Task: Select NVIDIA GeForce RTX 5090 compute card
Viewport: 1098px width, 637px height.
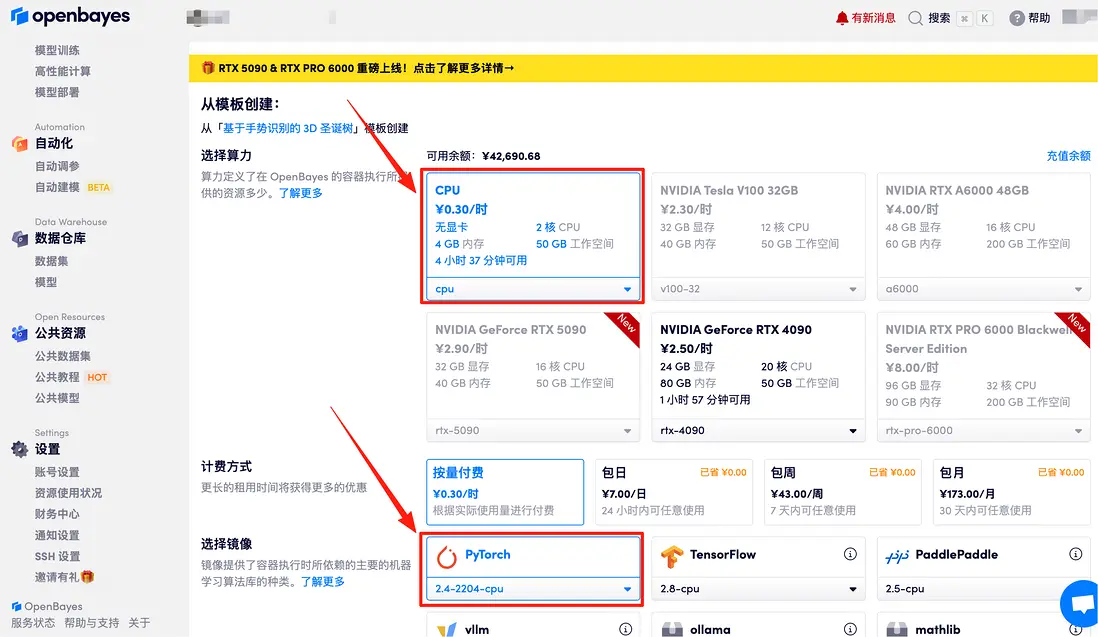Action: tap(533, 377)
